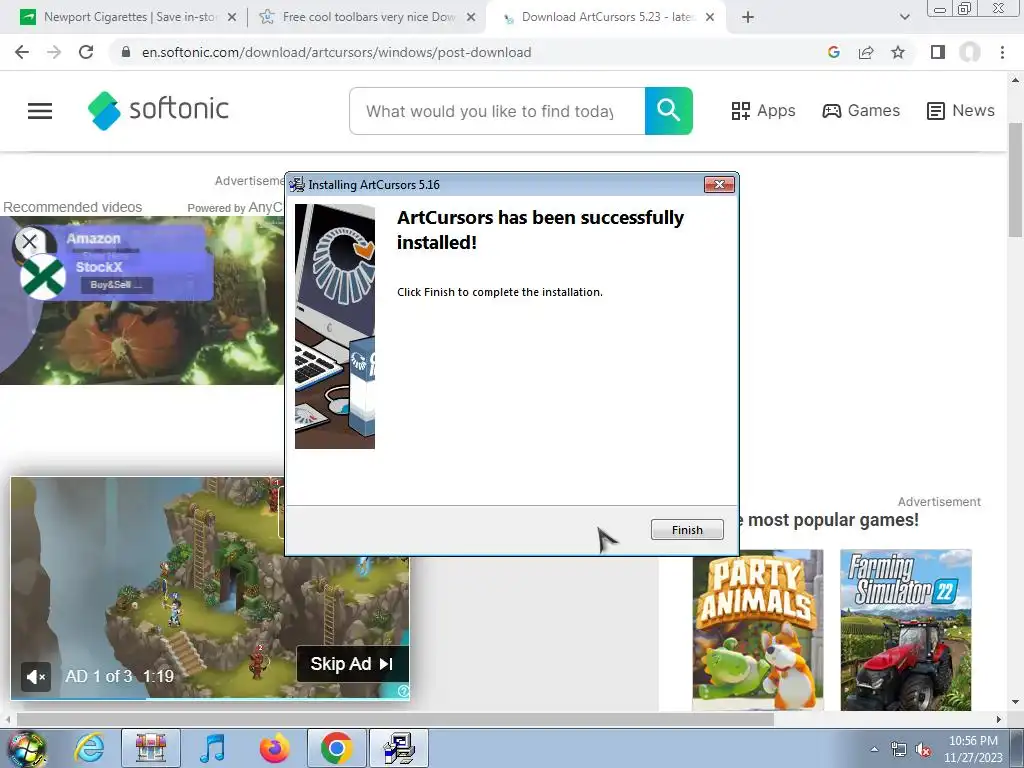Image resolution: width=1024 pixels, height=768 pixels.
Task: Close the Installing ArtCursors 5.16 dialog
Action: pos(719,185)
